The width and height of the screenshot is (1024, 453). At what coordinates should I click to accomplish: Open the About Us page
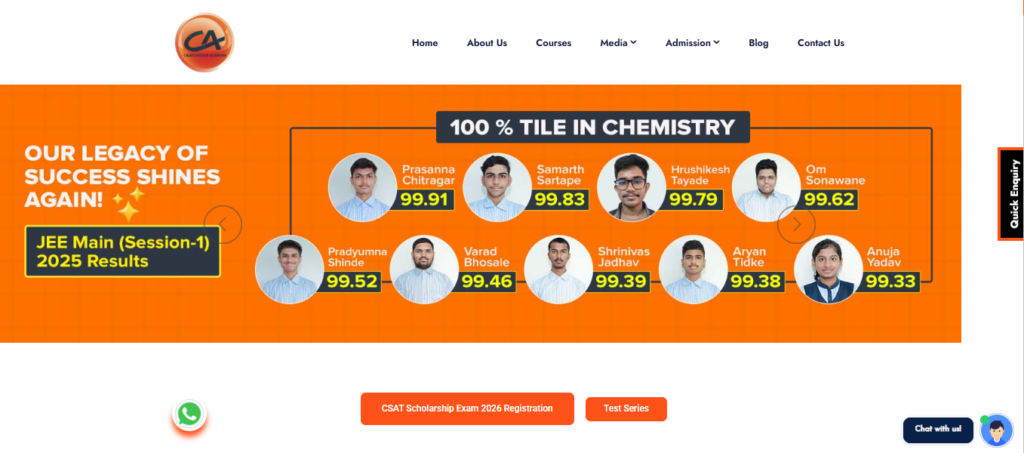coord(487,42)
